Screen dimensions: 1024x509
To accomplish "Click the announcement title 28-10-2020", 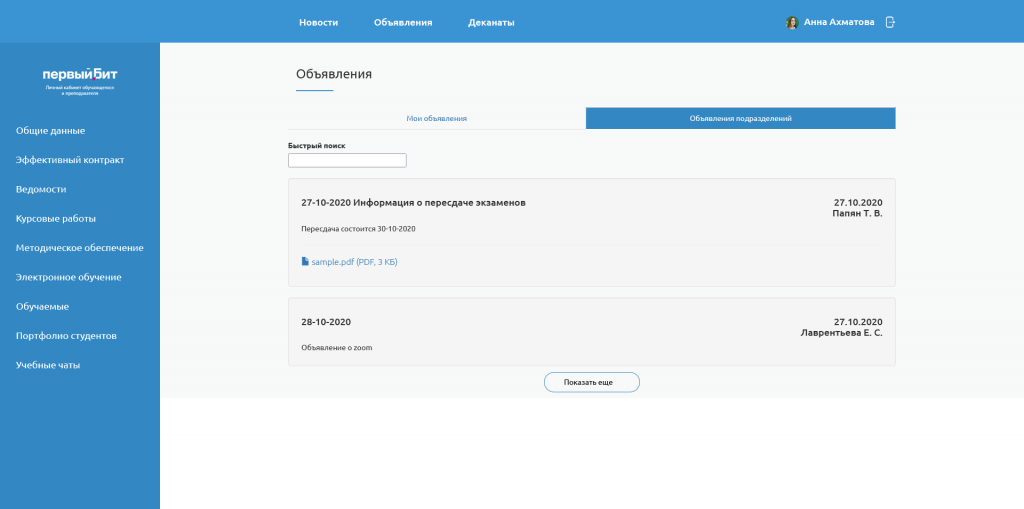I will point(326,322).
